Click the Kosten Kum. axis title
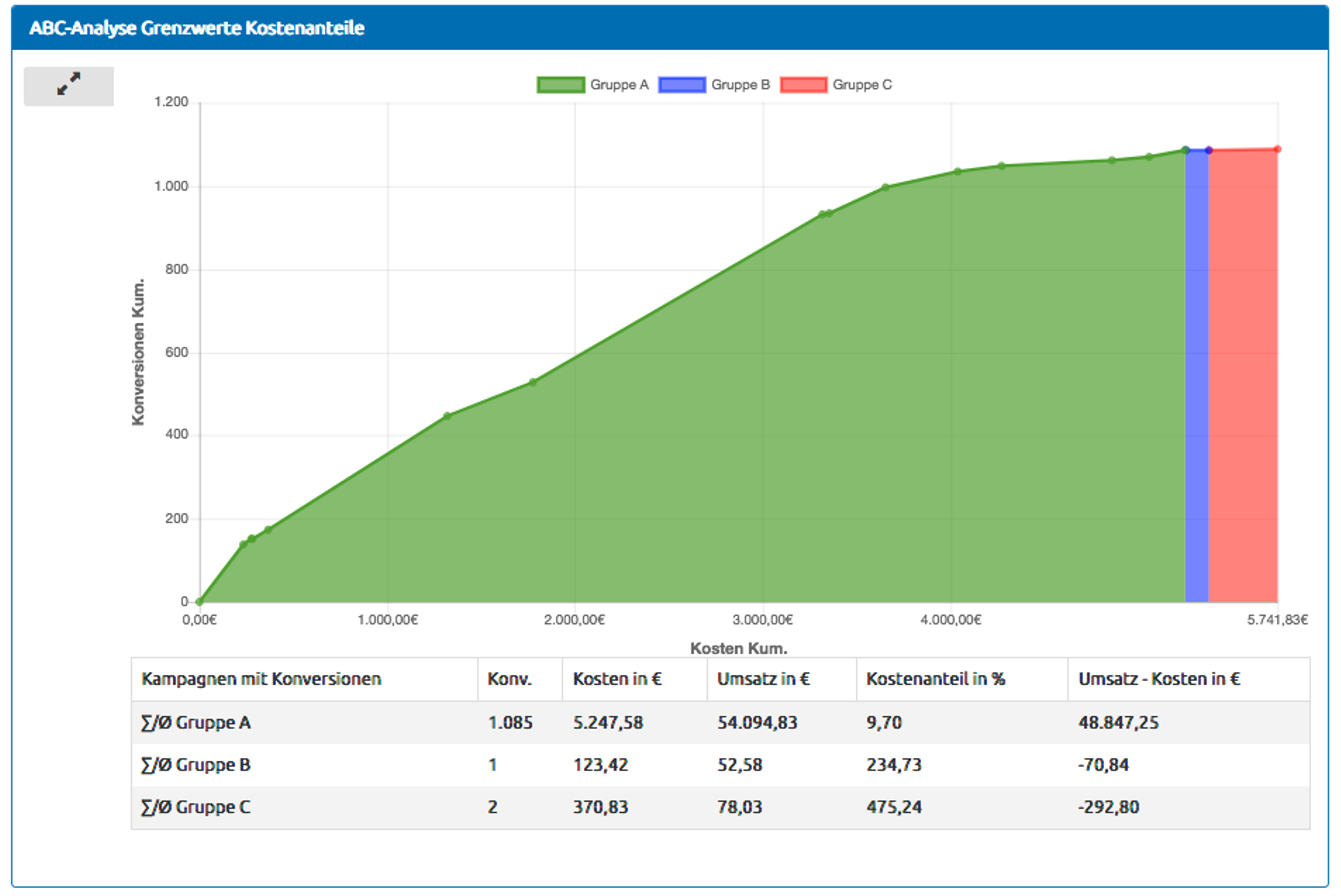This screenshot has height=896, width=1341. 738,649
